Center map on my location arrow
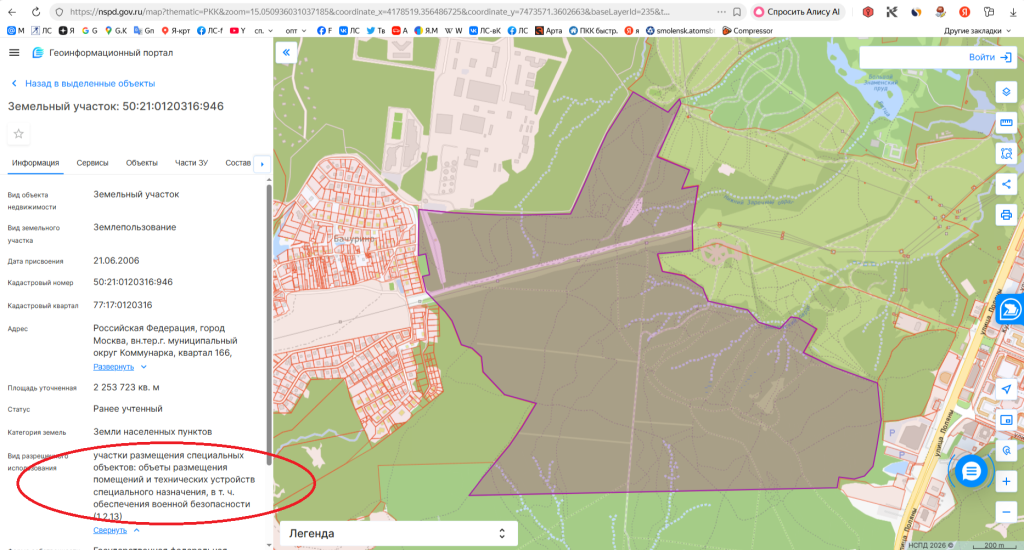Image resolution: width=1024 pixels, height=550 pixels. point(1006,389)
